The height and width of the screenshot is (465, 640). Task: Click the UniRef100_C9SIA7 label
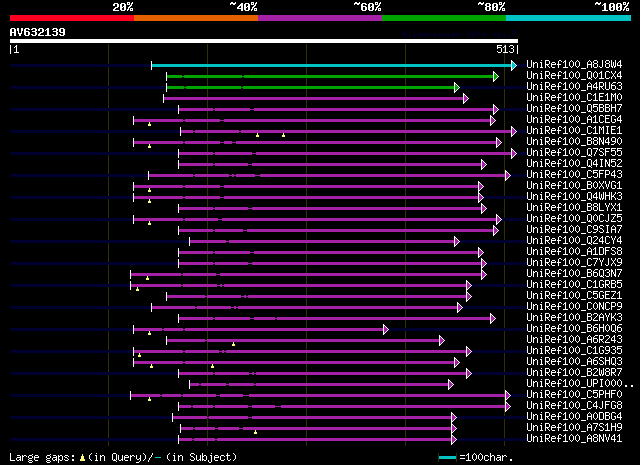pos(574,230)
